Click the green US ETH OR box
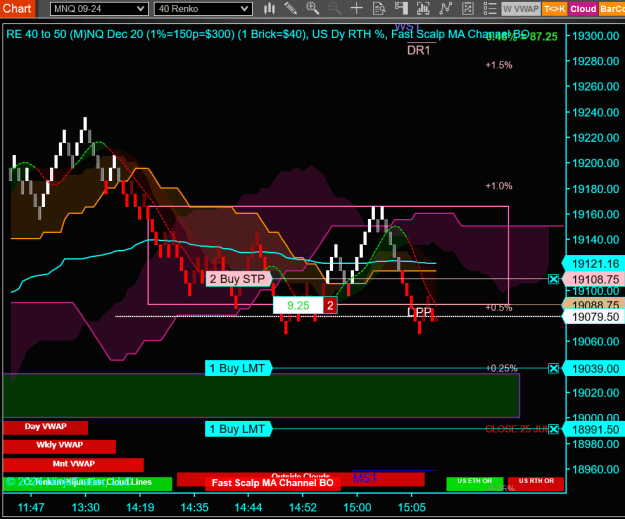625x519 pixels. (475, 484)
